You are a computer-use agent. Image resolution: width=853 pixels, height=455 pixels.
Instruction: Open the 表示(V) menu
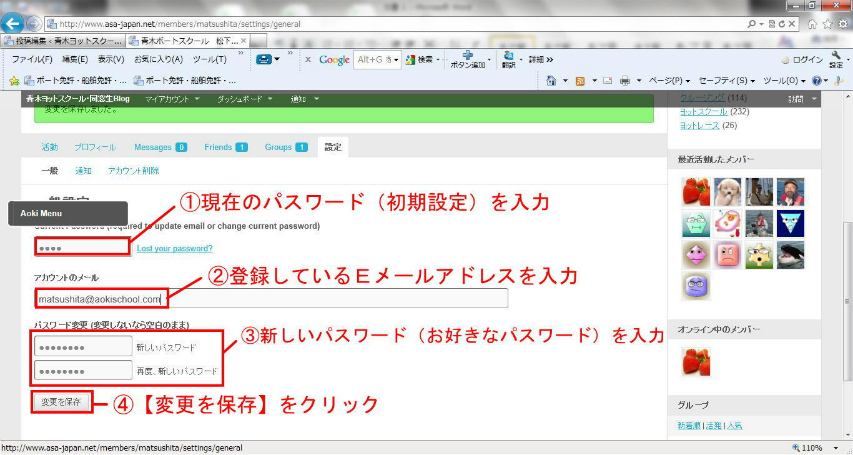point(111,59)
